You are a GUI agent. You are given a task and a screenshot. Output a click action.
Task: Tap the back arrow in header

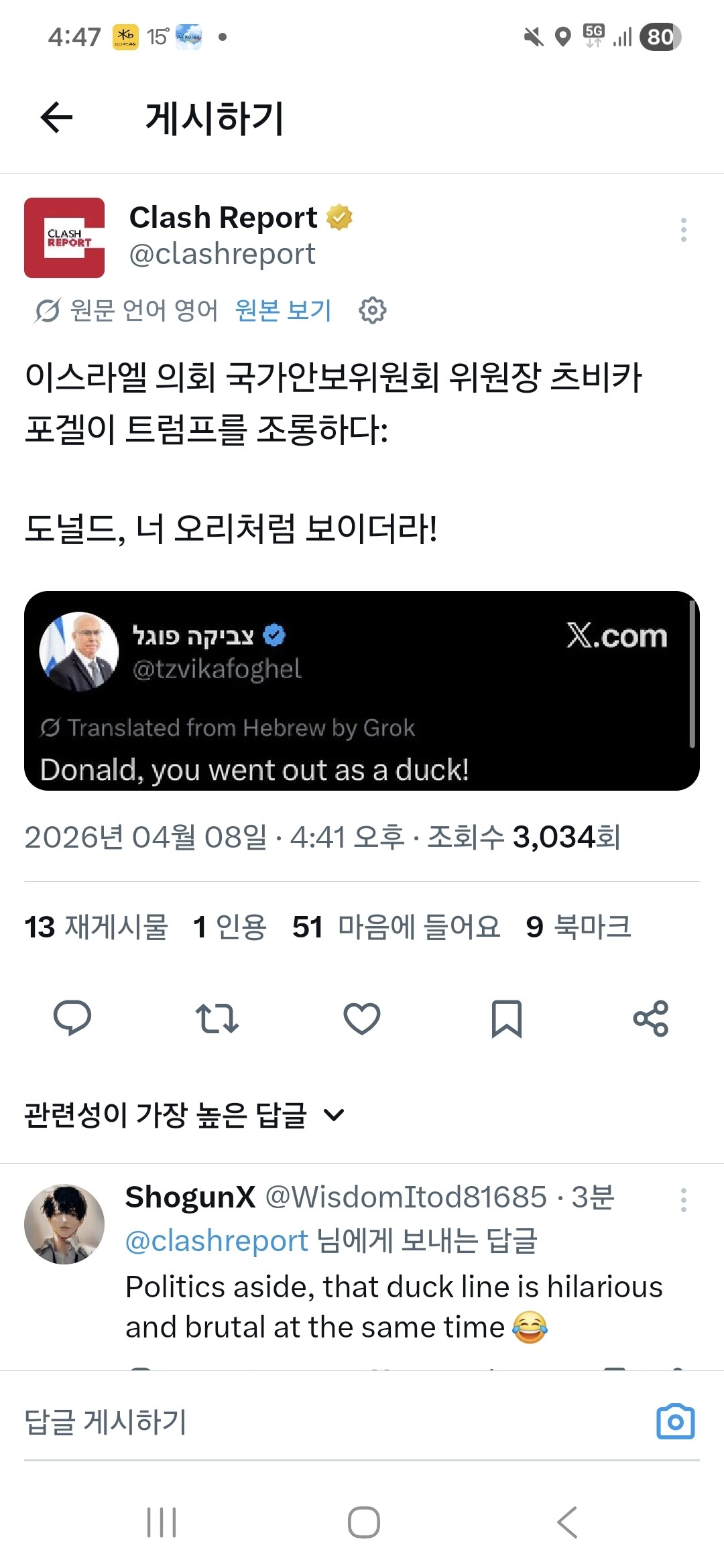56,118
